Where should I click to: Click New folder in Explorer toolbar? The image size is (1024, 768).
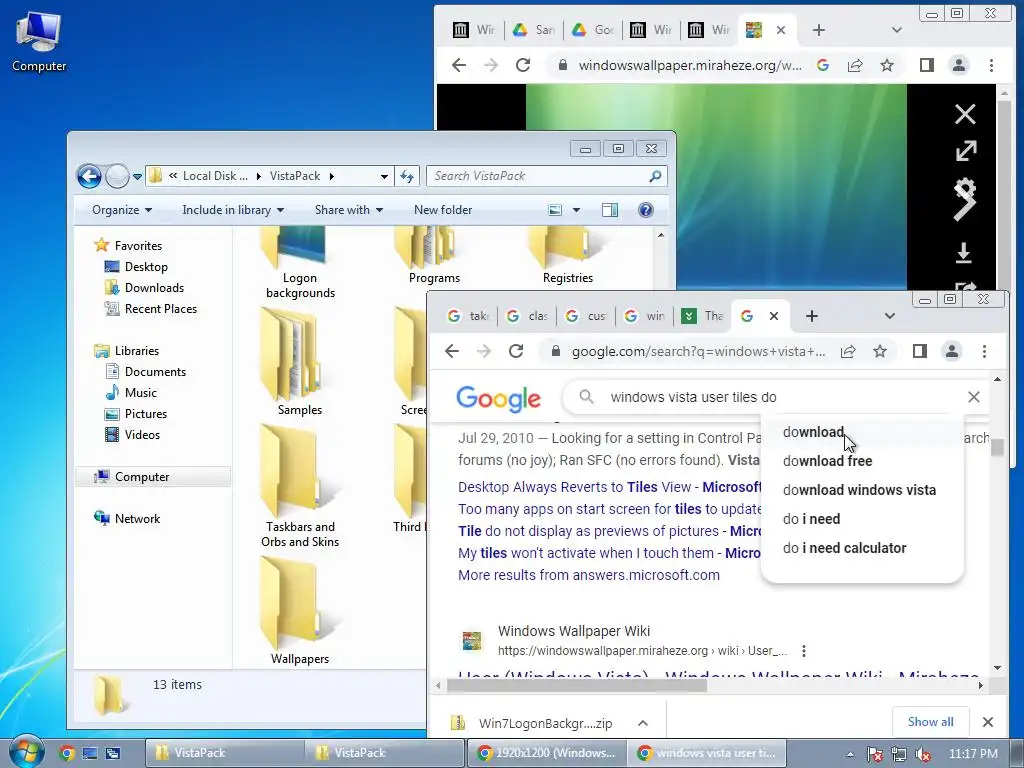[x=443, y=210]
